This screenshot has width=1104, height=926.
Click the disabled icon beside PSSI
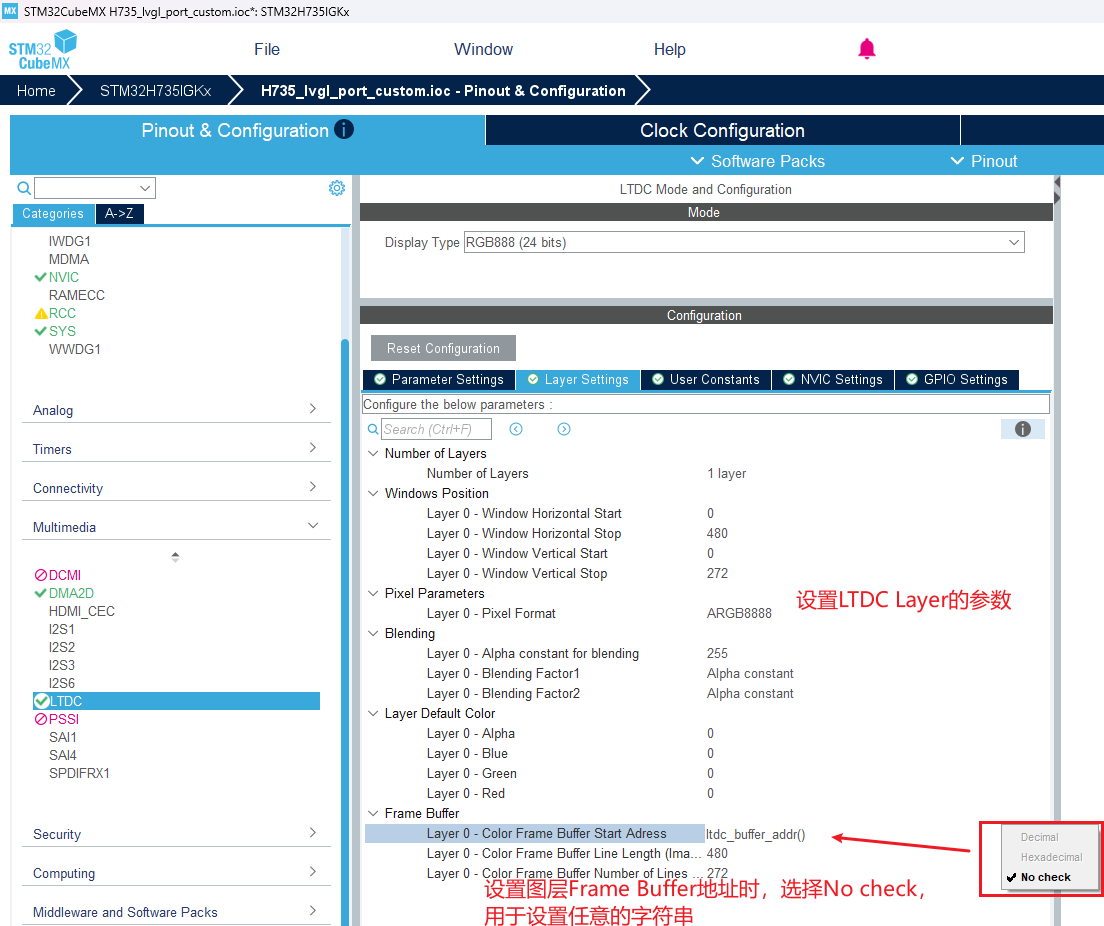click(x=41, y=719)
